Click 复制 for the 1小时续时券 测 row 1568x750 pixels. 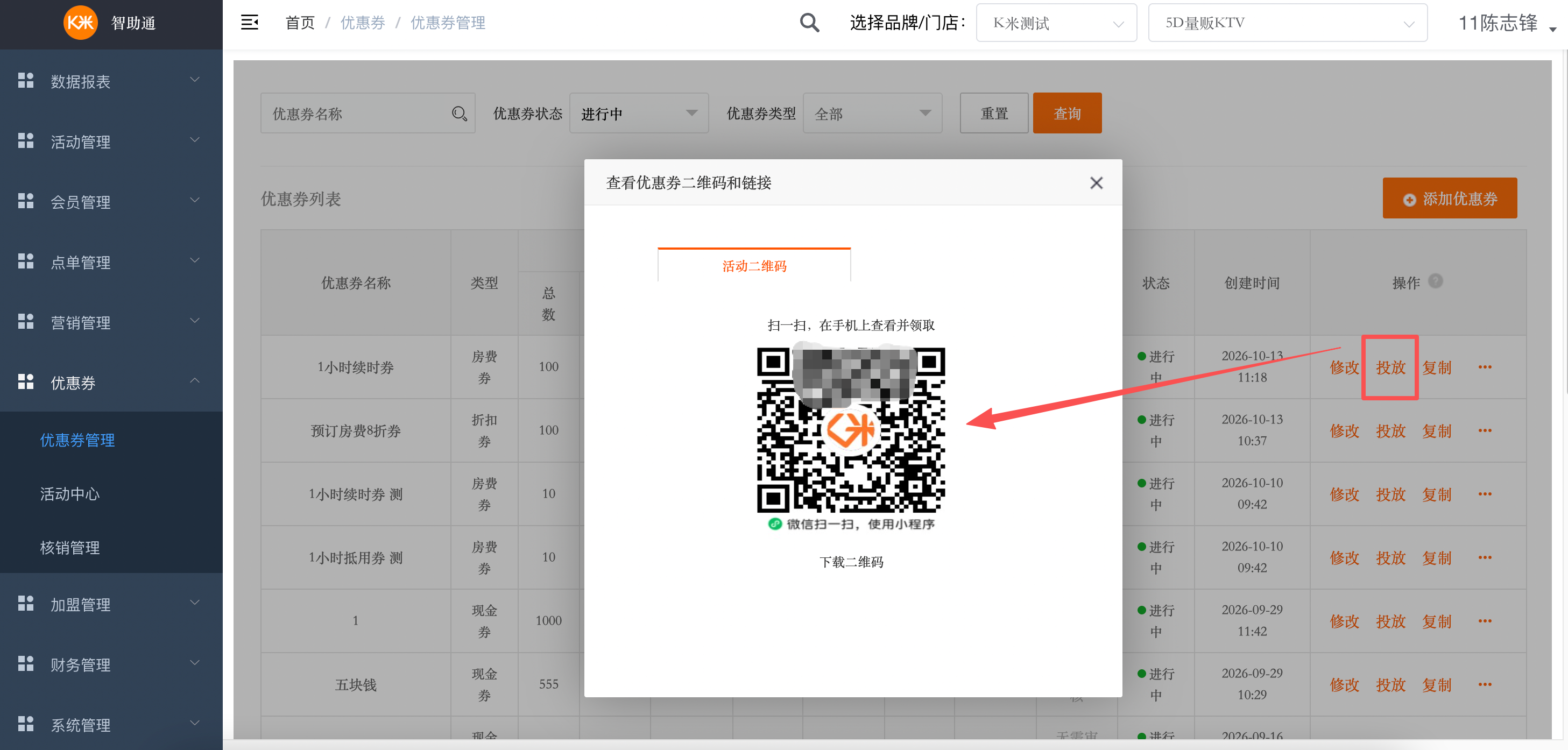[1437, 494]
